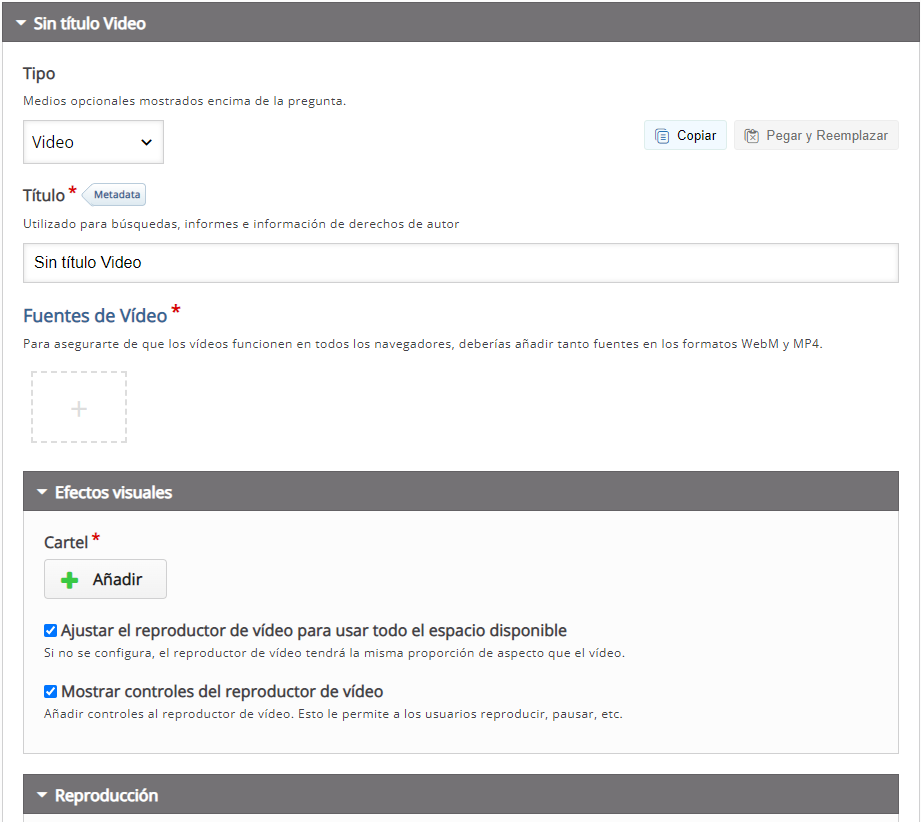
Task: Click the Sin título Video header title
Action: 89,24
